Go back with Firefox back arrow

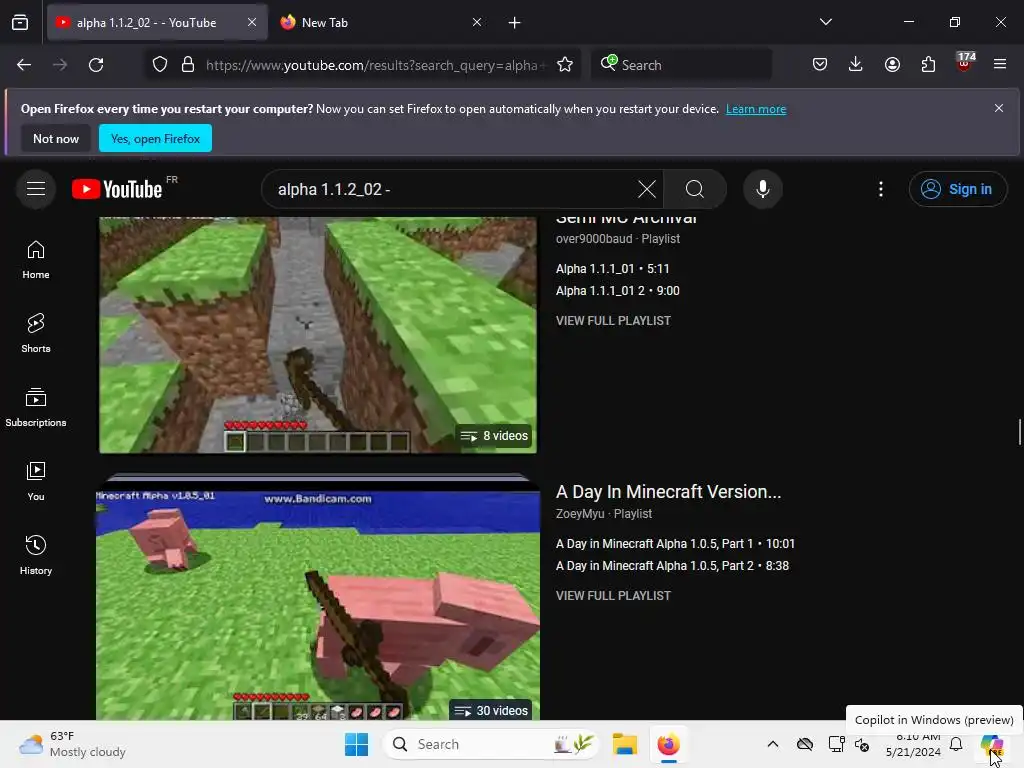point(24,65)
